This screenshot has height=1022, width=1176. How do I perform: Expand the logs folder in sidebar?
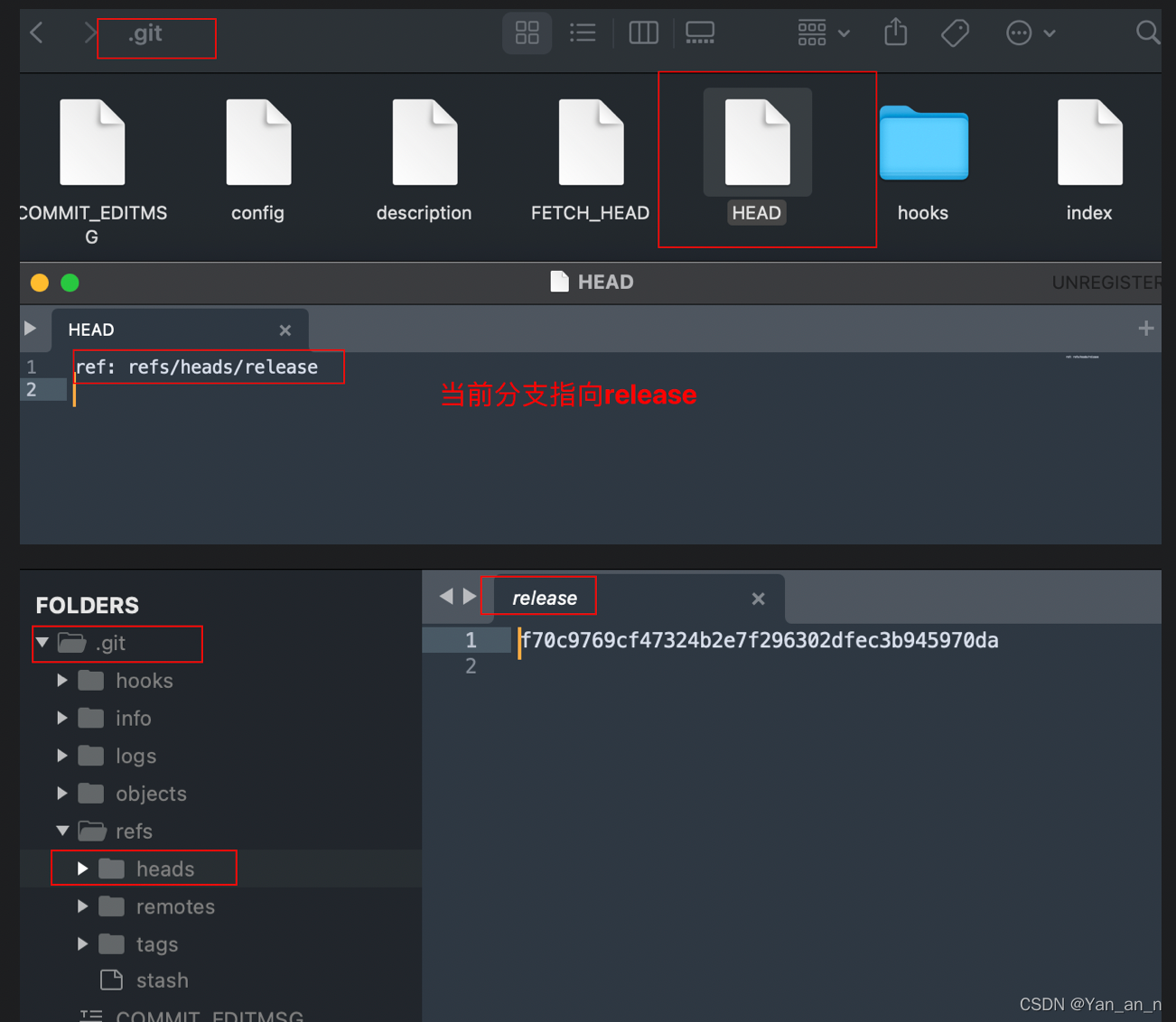click(62, 756)
